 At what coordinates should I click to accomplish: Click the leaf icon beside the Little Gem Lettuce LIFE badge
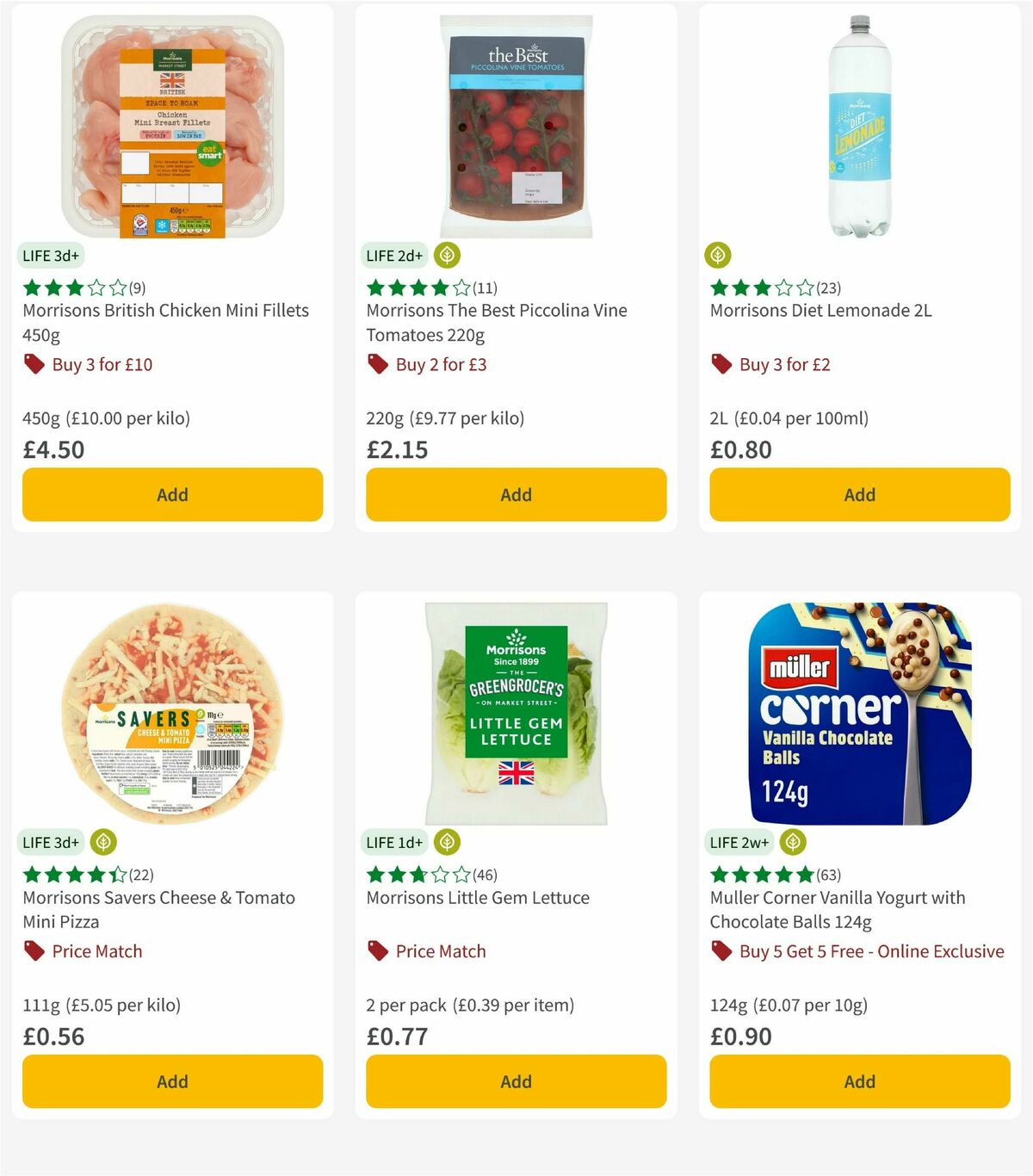click(x=445, y=842)
